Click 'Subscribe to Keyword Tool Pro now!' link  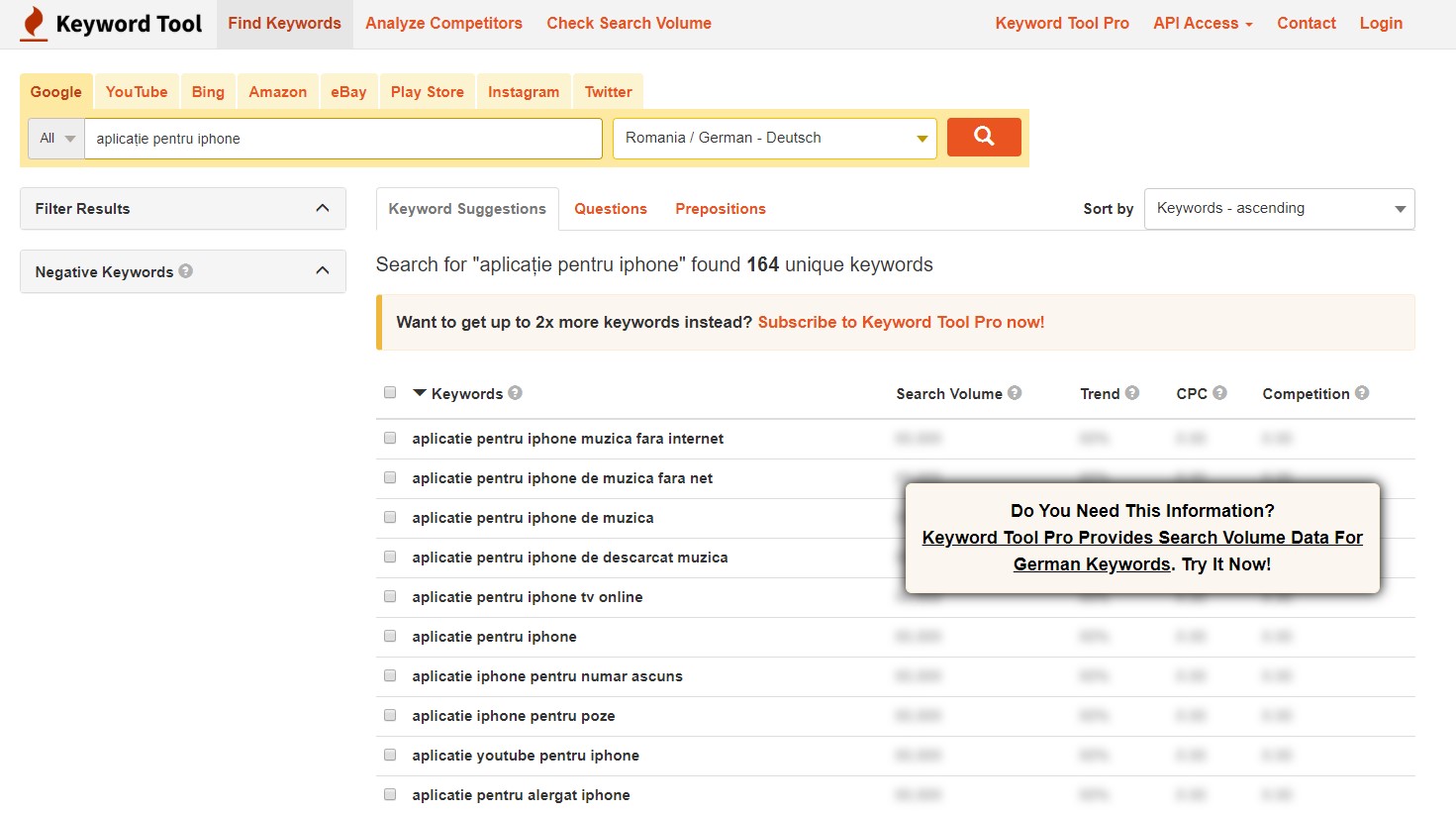901,322
